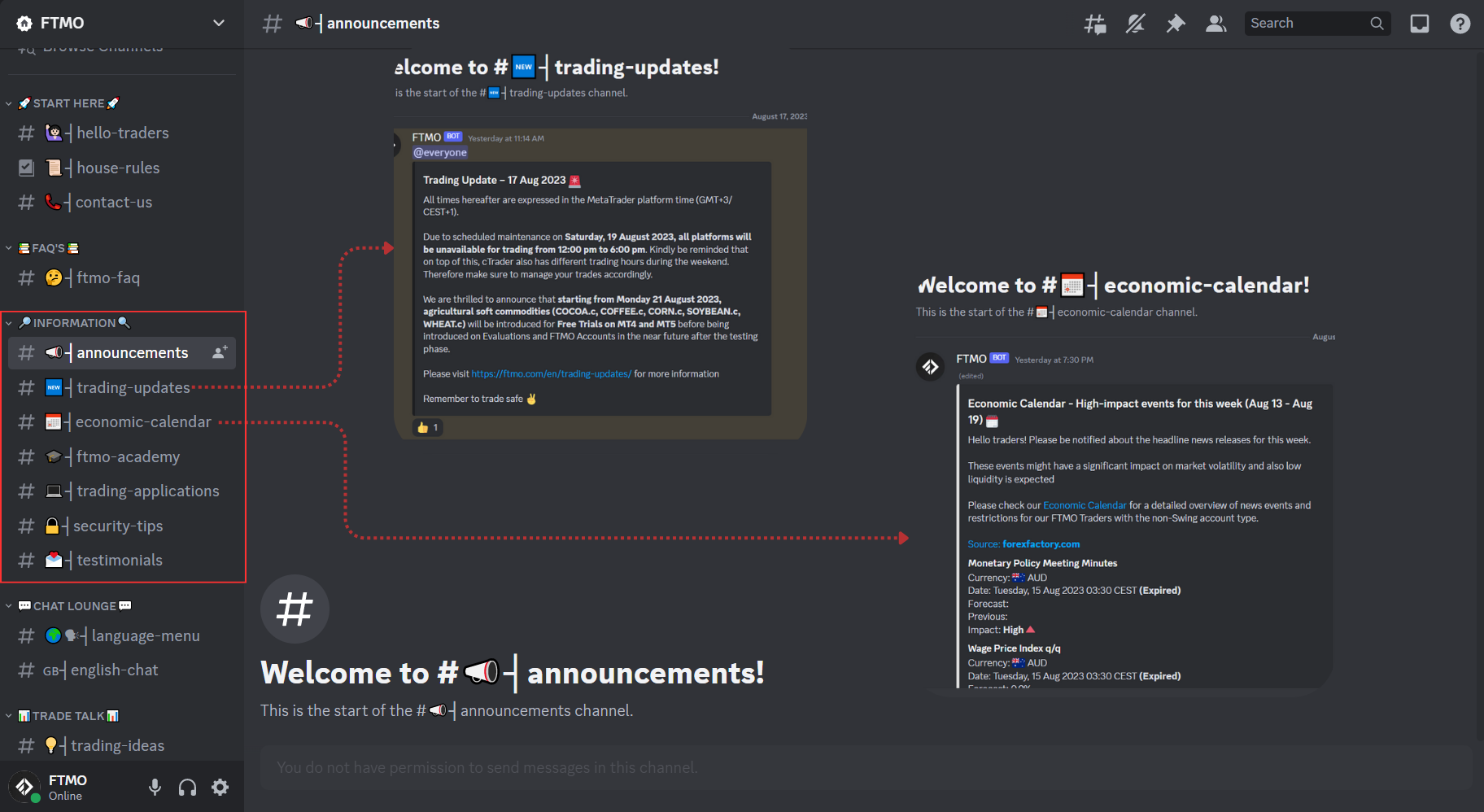Open the Help question mark icon
1484x812 pixels.
[1460, 24]
